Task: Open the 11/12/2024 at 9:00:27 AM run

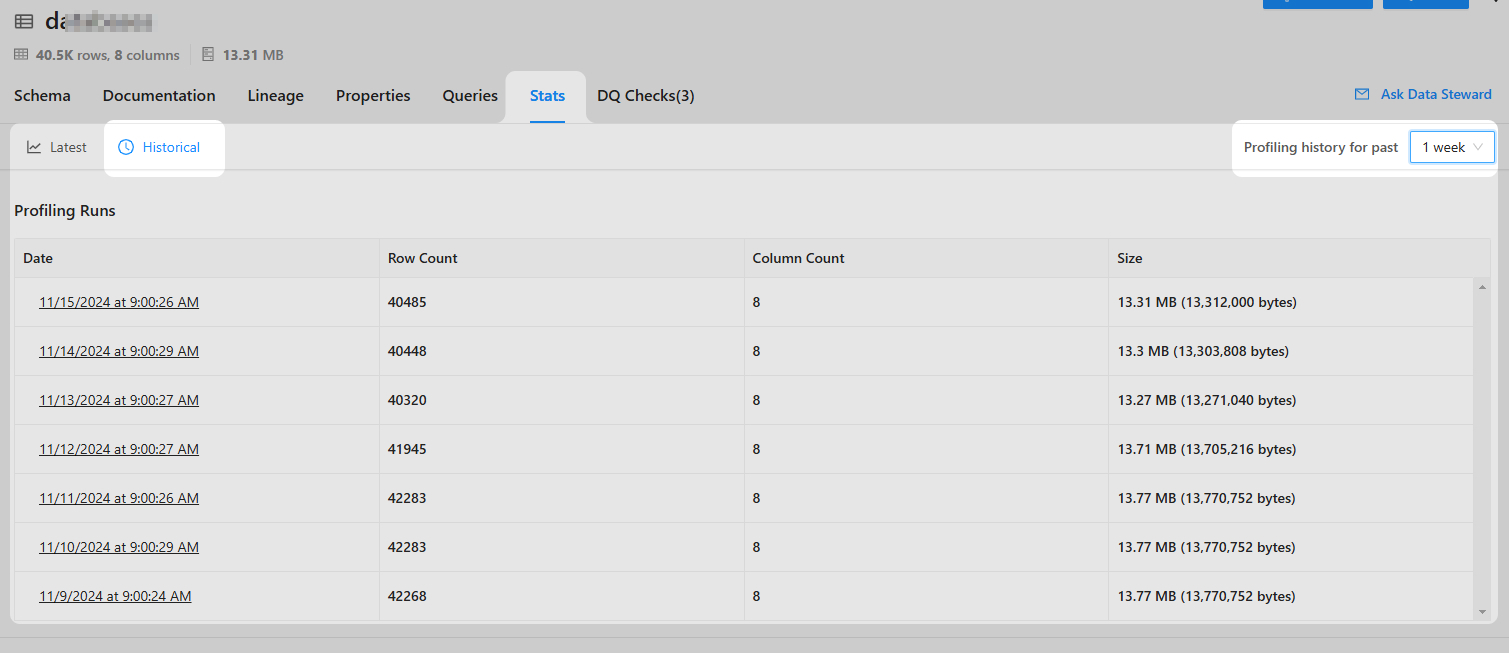Action: [x=119, y=449]
